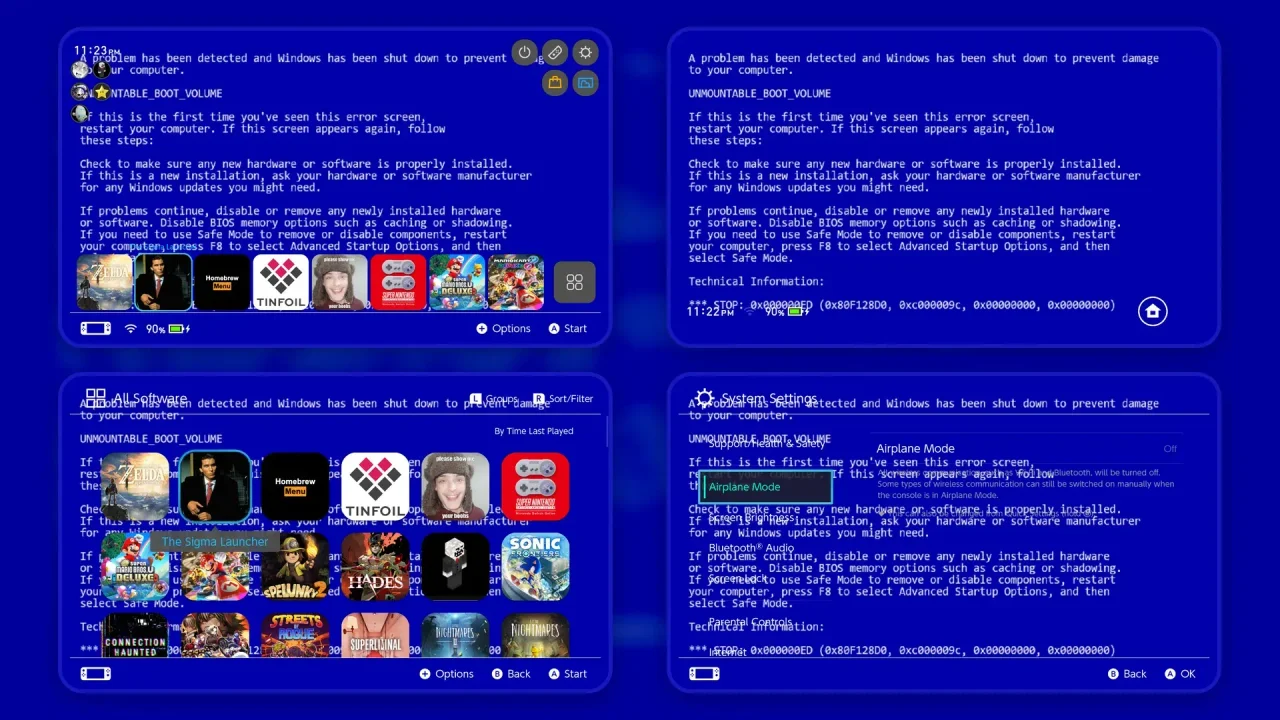Image resolution: width=1280 pixels, height=720 pixels.
Task: Select Parental Controls in settings sidebar
Action: click(750, 622)
